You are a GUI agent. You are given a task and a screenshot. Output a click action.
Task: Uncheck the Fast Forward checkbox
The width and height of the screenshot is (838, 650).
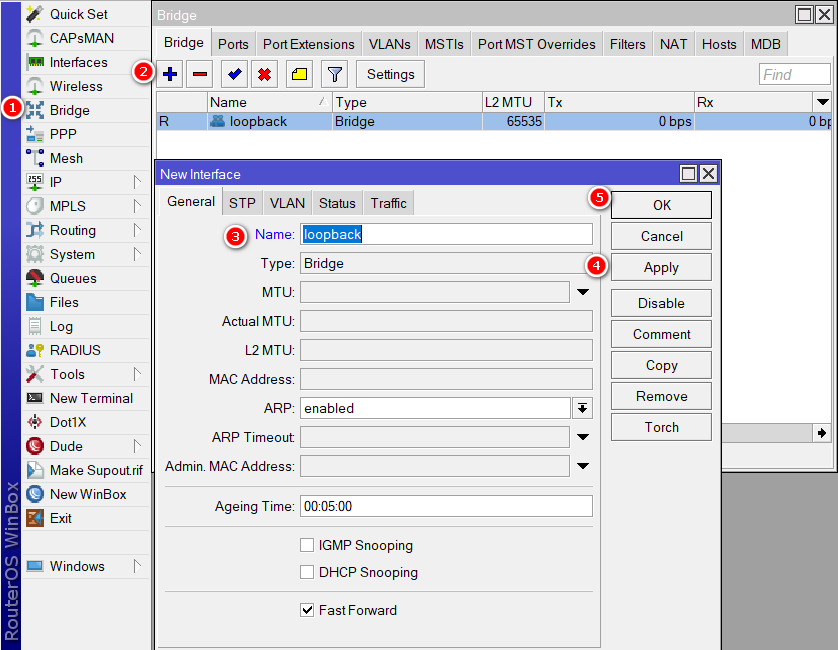(x=307, y=609)
